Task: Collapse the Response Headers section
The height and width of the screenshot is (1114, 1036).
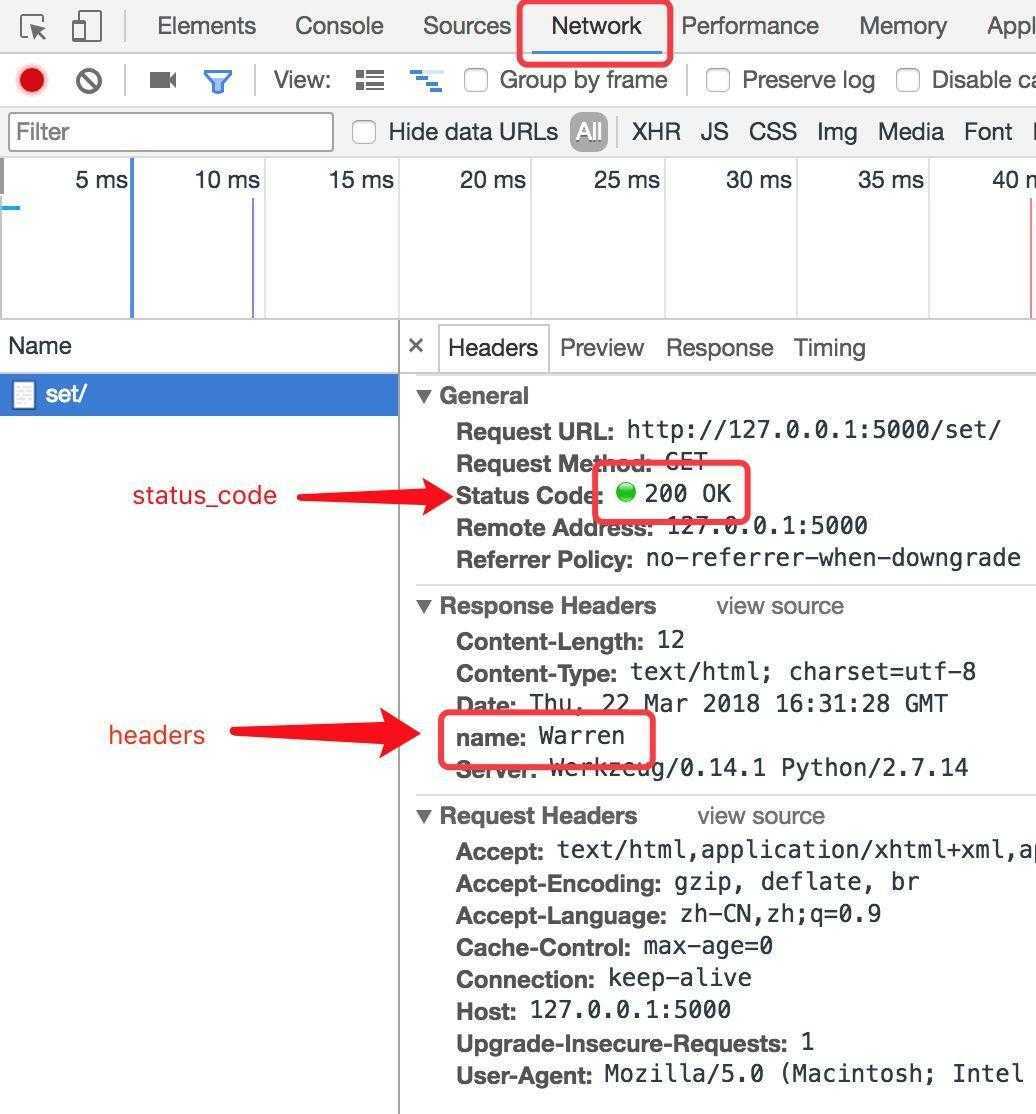Action: [x=423, y=606]
